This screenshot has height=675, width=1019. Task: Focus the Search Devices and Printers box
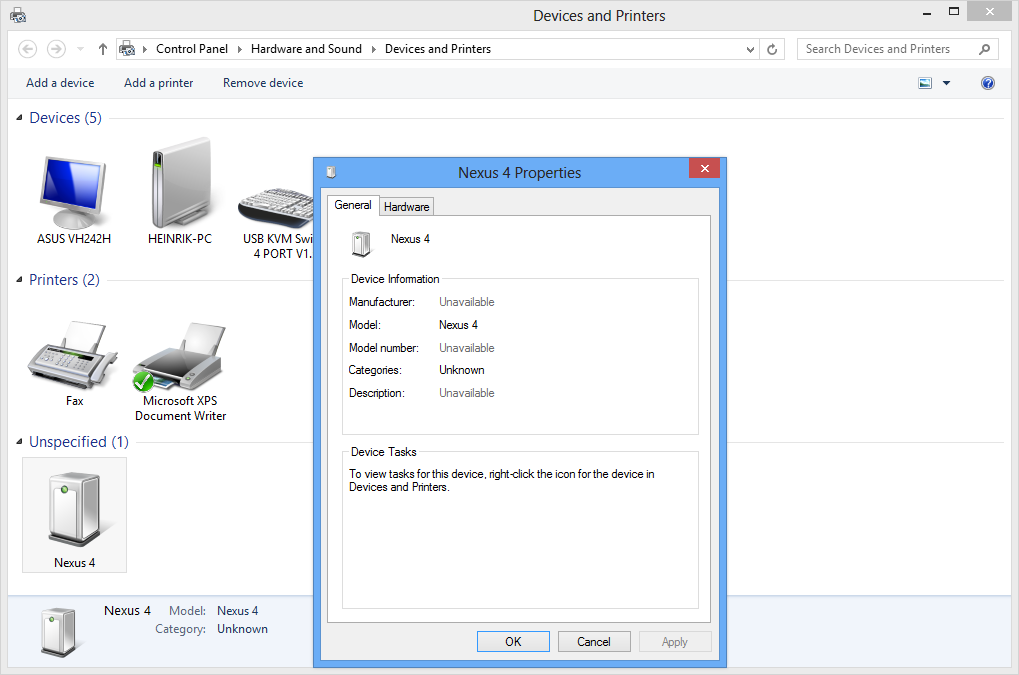click(888, 49)
